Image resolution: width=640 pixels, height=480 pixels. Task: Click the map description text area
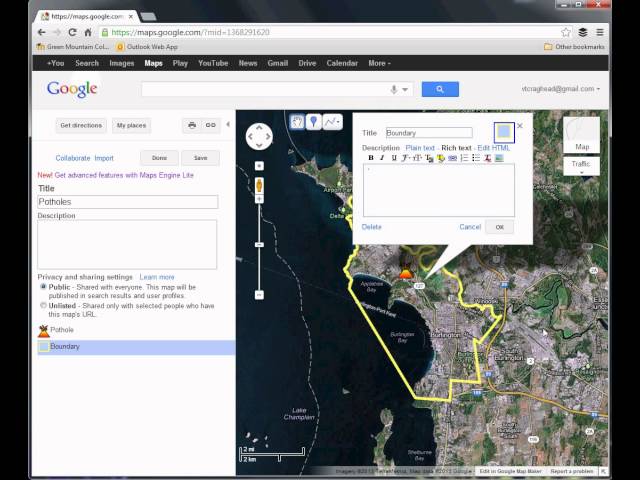[x=127, y=244]
